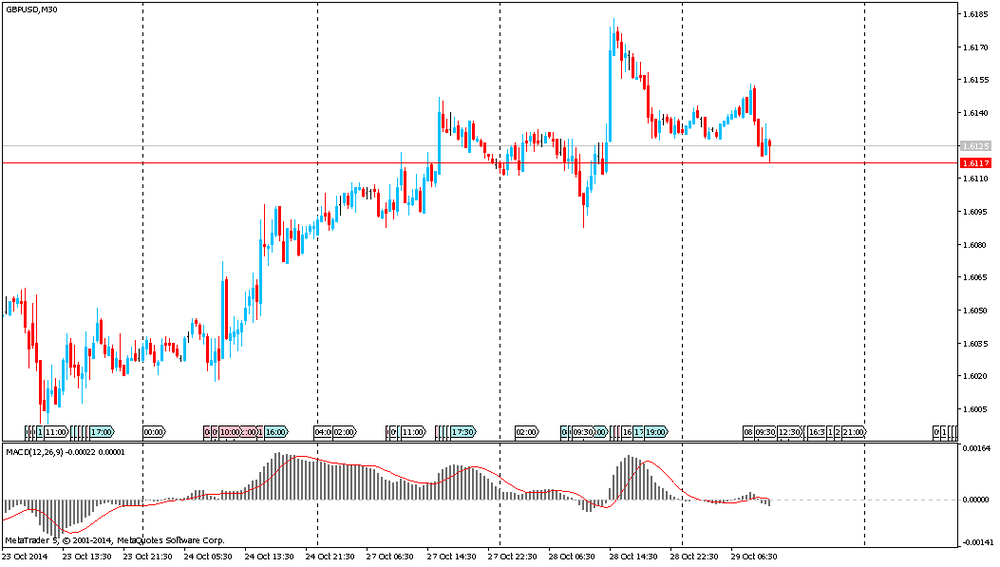Viewport: 1000px width, 567px height.
Task: Select the cyan 16:00 event marker
Action: point(276,432)
